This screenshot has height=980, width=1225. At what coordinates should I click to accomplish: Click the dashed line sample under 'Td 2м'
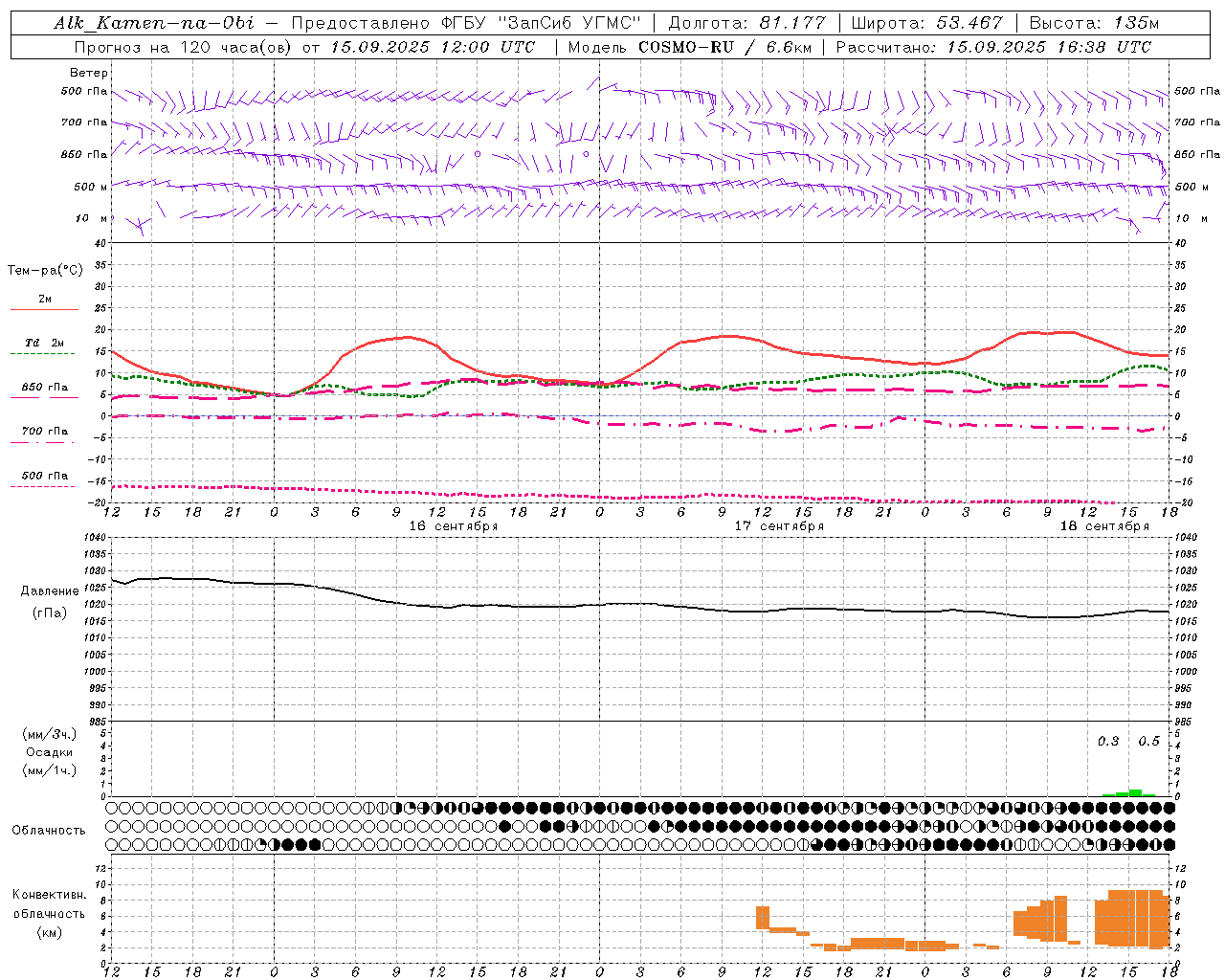point(42,354)
